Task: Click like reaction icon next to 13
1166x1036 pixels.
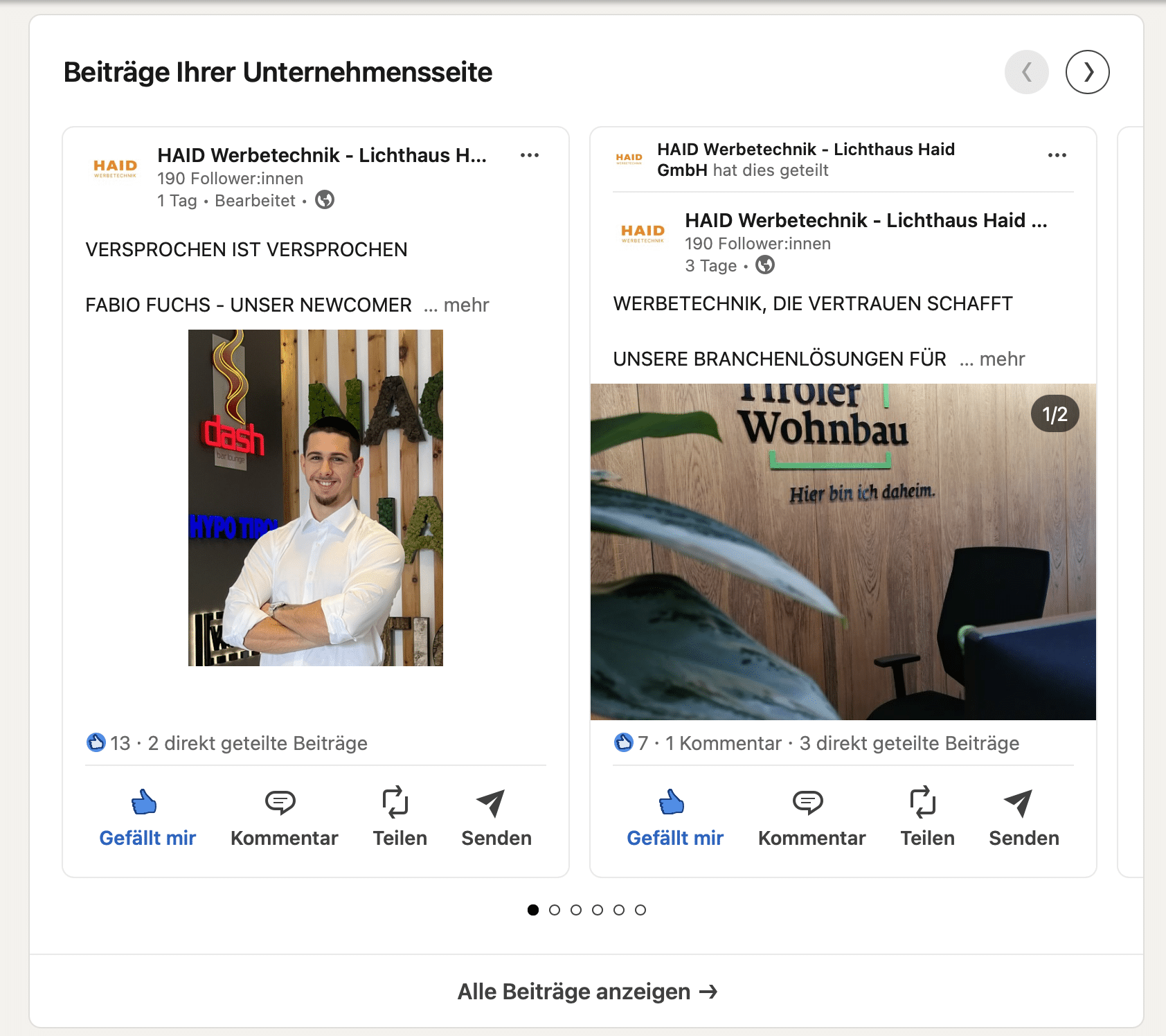Action: (x=96, y=742)
